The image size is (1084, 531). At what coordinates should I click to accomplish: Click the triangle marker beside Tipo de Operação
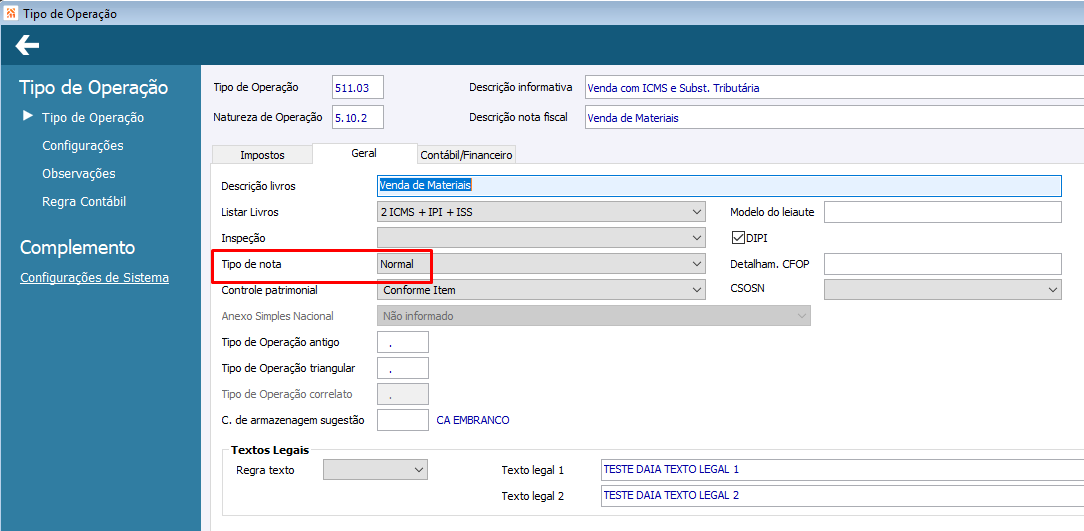(28, 116)
